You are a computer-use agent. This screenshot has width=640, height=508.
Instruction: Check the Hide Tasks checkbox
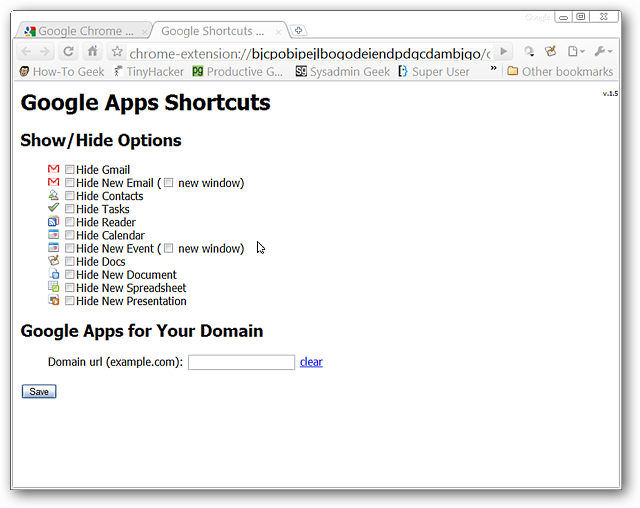pos(70,209)
